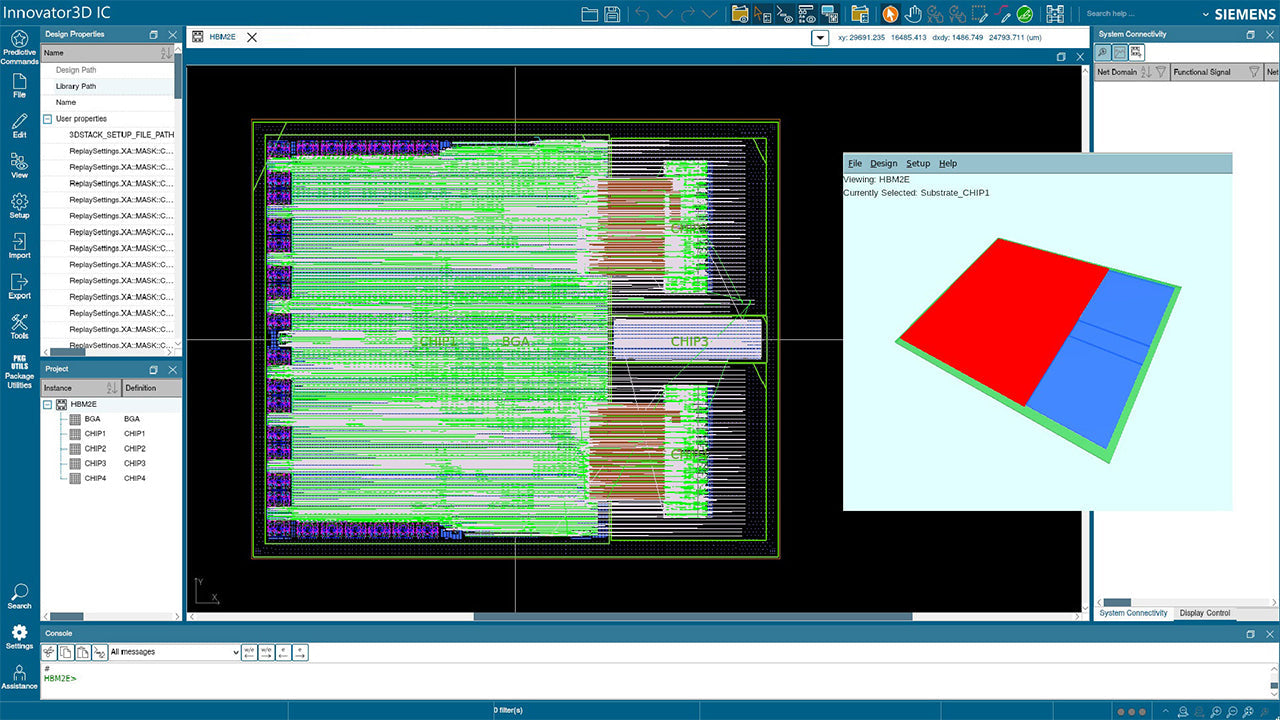Collapse the HBM2E node in the Project panel
The height and width of the screenshot is (720, 1280).
coord(45,403)
